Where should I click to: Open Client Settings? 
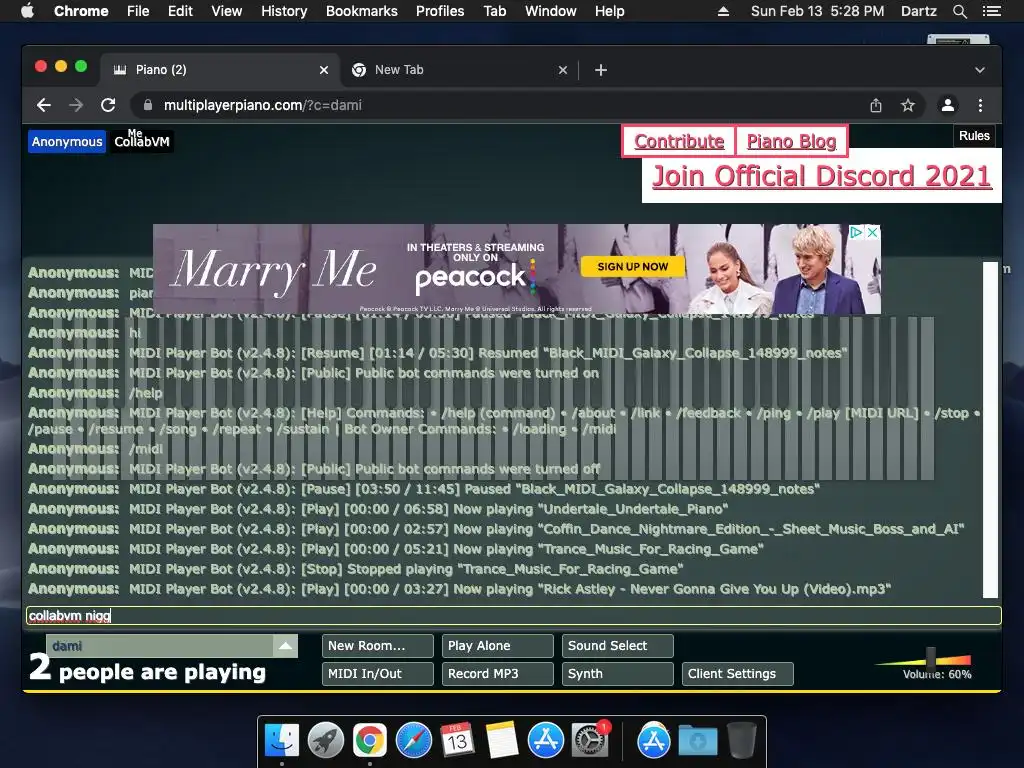tap(738, 674)
